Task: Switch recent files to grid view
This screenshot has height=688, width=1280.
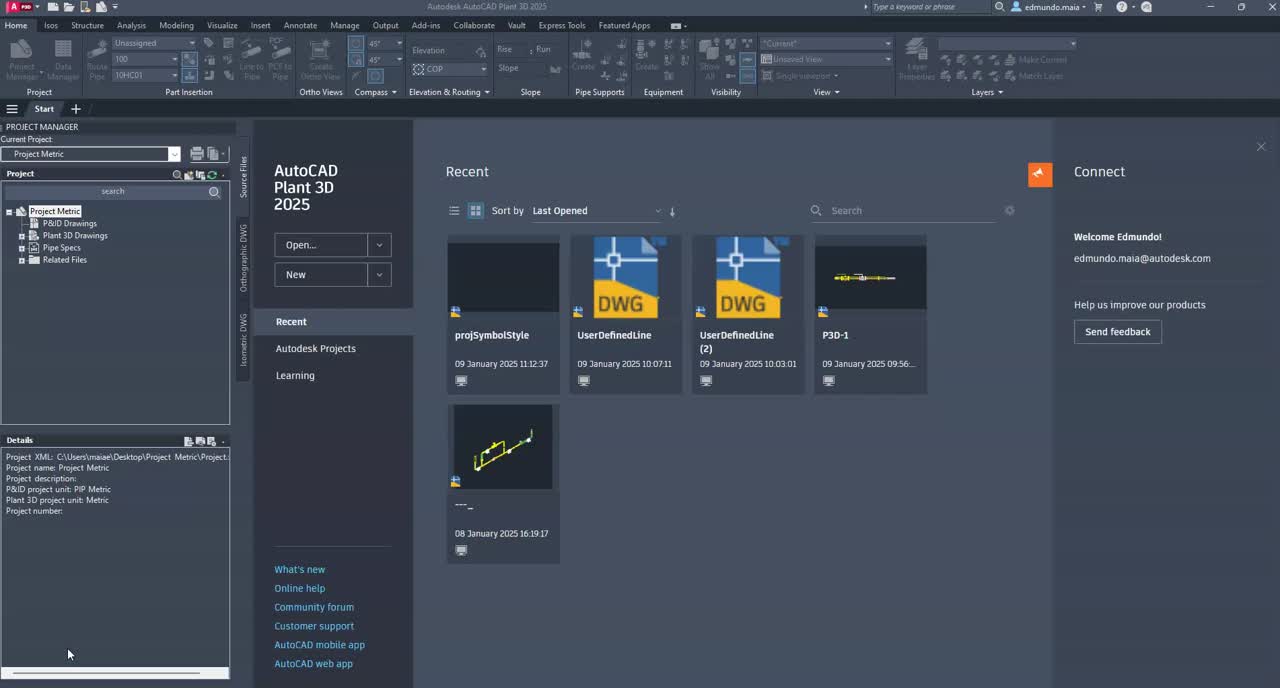Action: point(476,211)
